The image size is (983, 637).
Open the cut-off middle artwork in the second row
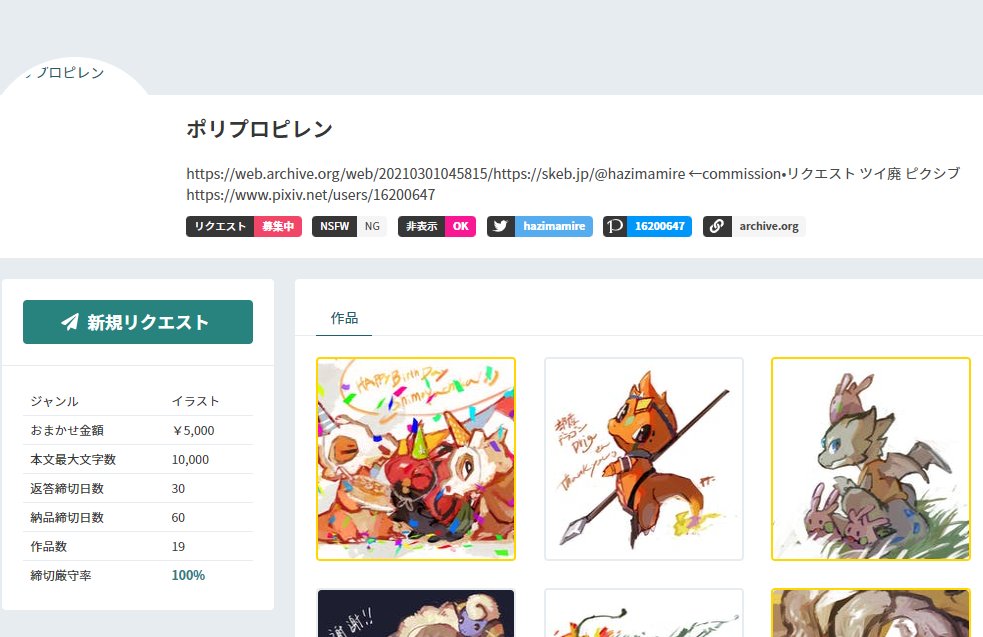click(644, 613)
